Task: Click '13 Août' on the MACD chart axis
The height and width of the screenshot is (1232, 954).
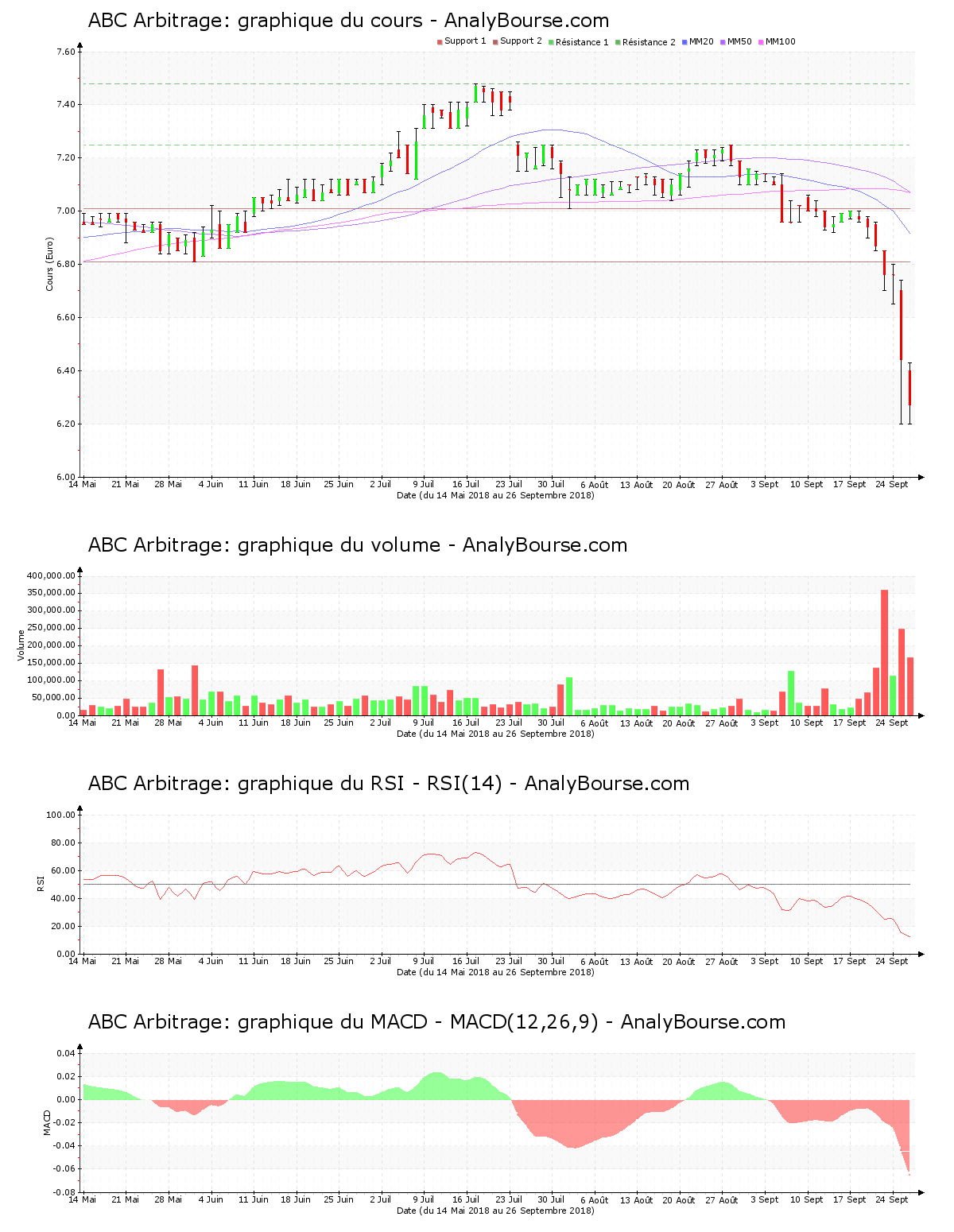Action: tap(637, 1199)
